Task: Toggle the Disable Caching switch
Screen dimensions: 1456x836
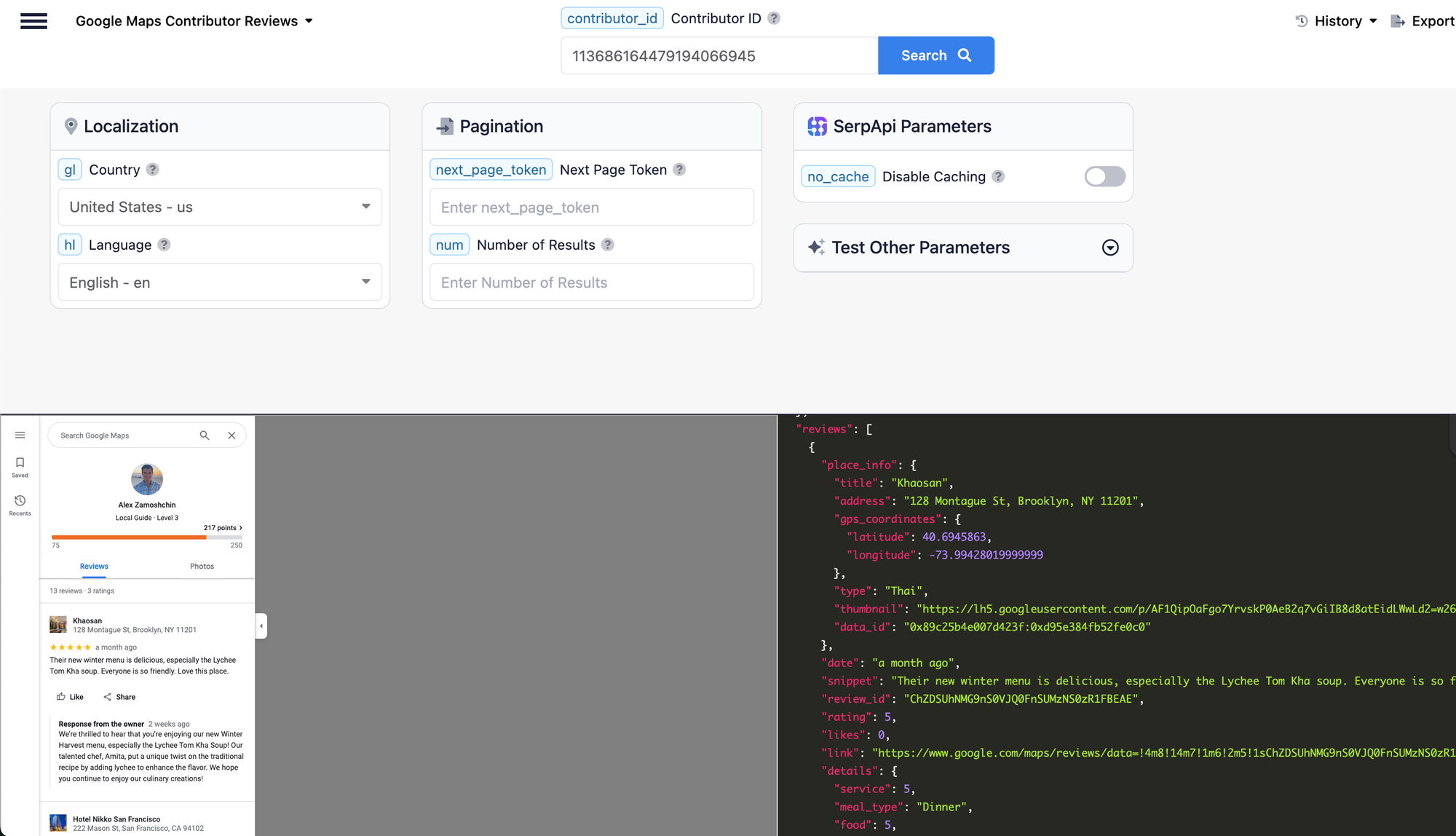Action: click(1104, 176)
